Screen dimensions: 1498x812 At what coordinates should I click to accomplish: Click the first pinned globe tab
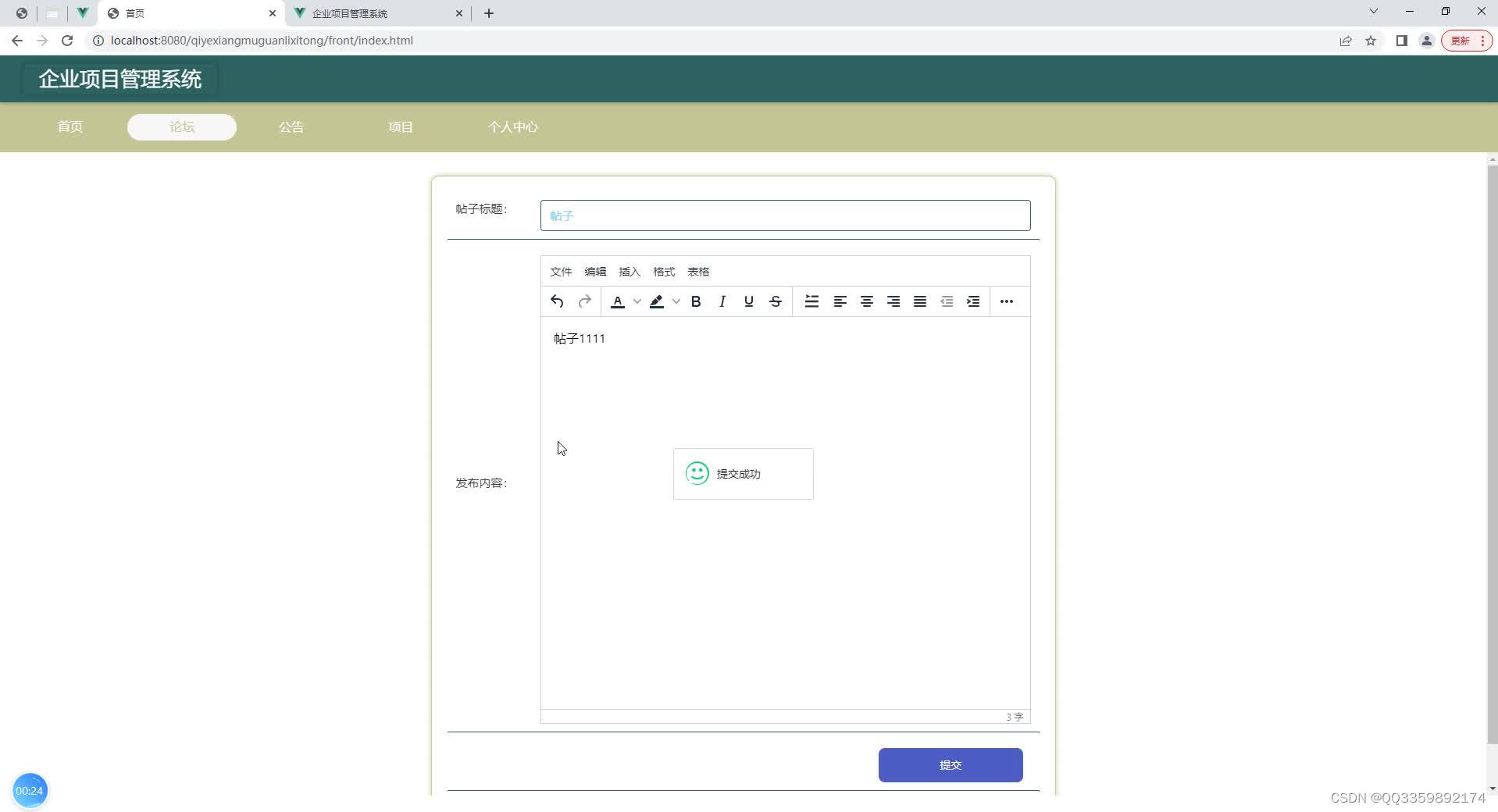22,13
